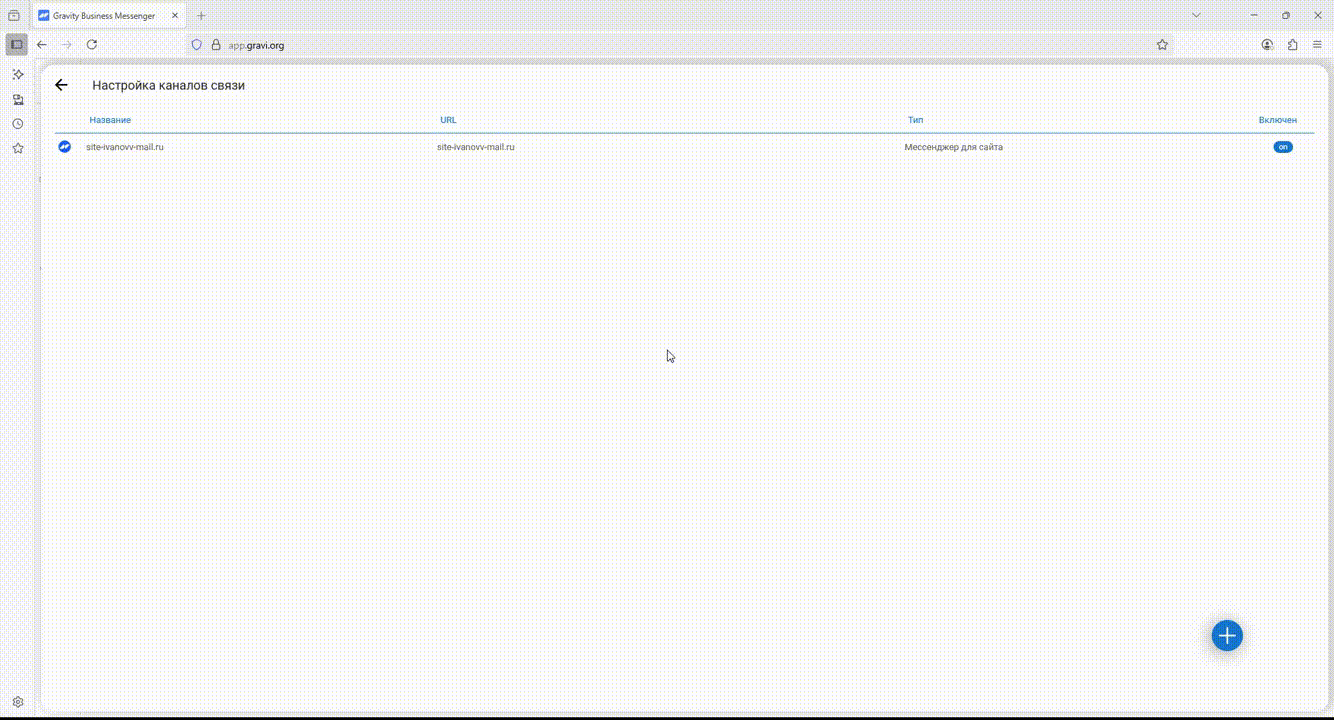Open the Firefox hamburger application menu

coord(1317,45)
